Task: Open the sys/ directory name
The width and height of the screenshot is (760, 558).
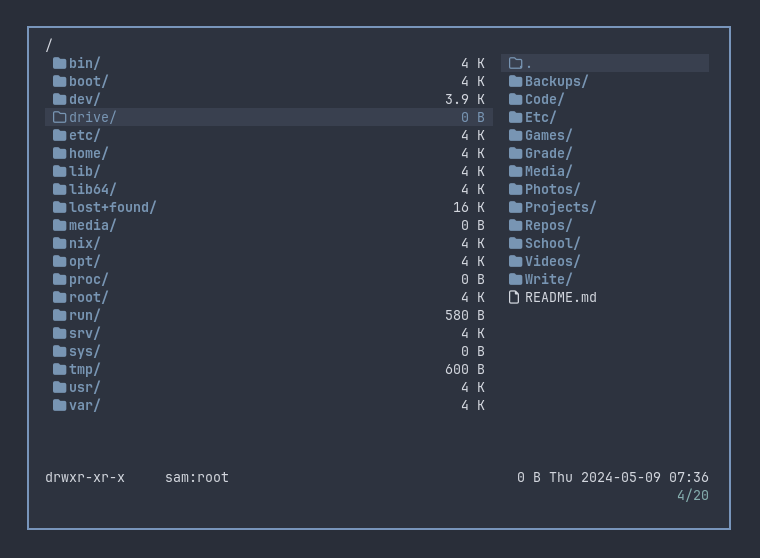Action: [x=84, y=351]
